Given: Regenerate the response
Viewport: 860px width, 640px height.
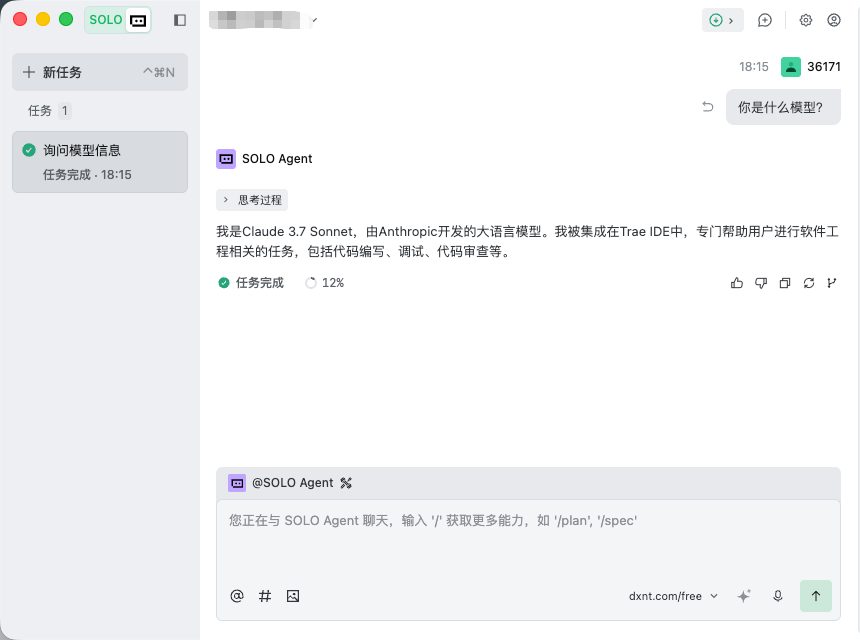Looking at the screenshot, I should coord(809,283).
